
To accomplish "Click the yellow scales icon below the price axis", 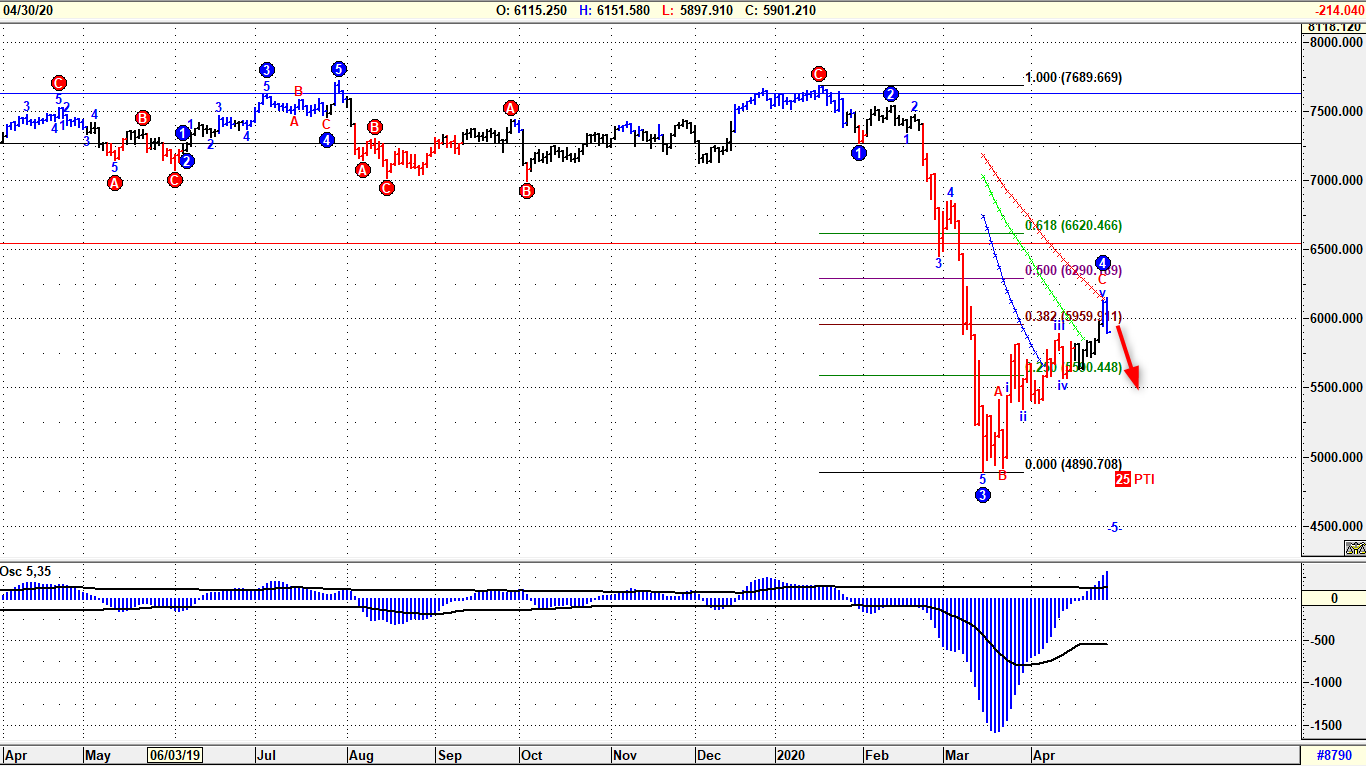I will (x=1357, y=548).
